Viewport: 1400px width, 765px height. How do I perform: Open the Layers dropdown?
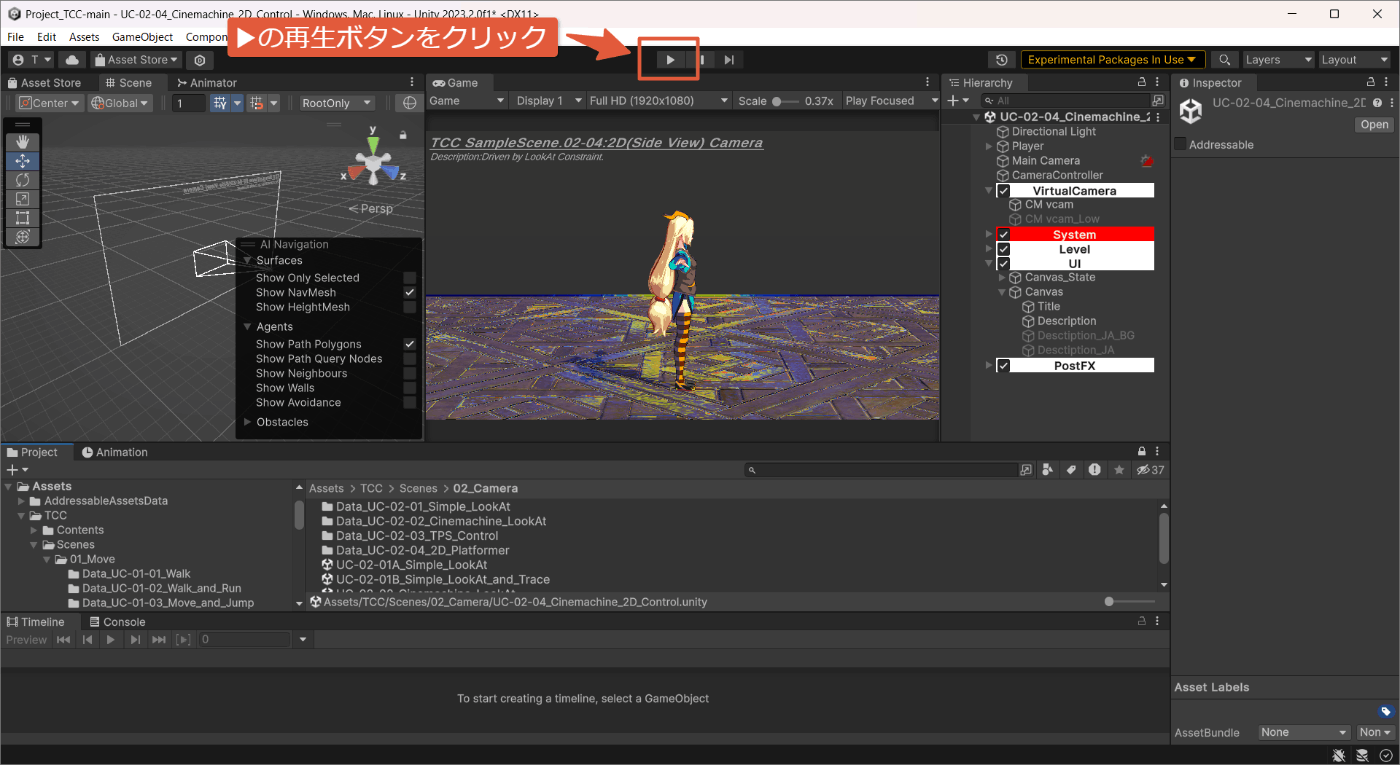(x=1279, y=60)
